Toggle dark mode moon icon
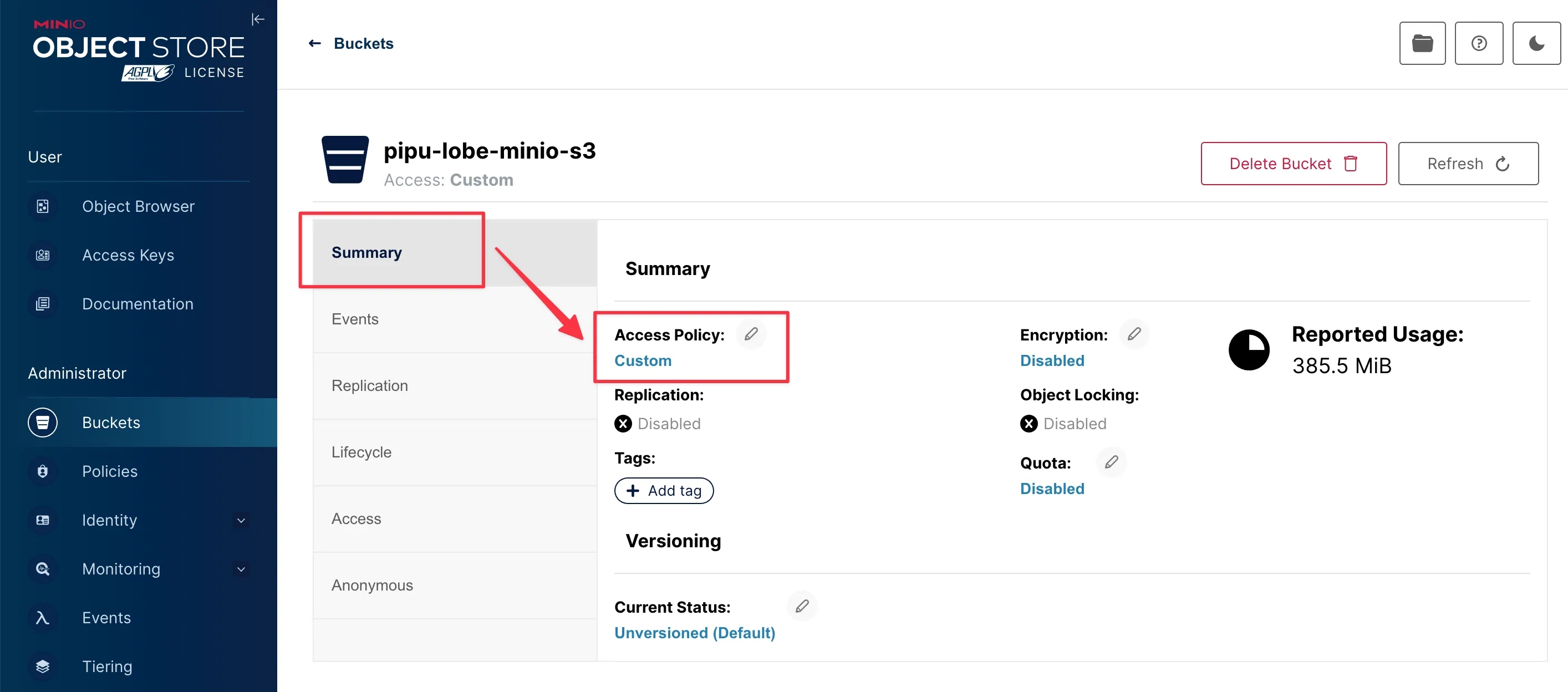This screenshot has width=1568, height=692. pos(1536,43)
